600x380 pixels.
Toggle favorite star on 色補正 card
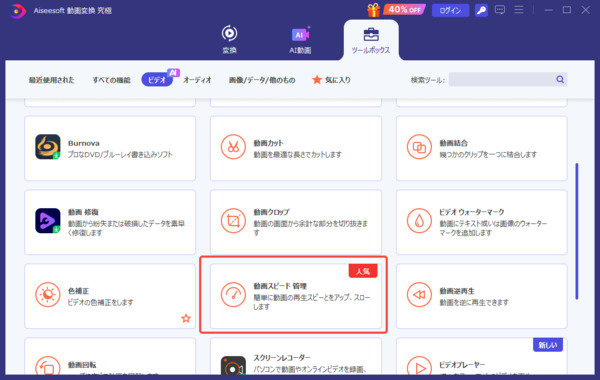186,318
